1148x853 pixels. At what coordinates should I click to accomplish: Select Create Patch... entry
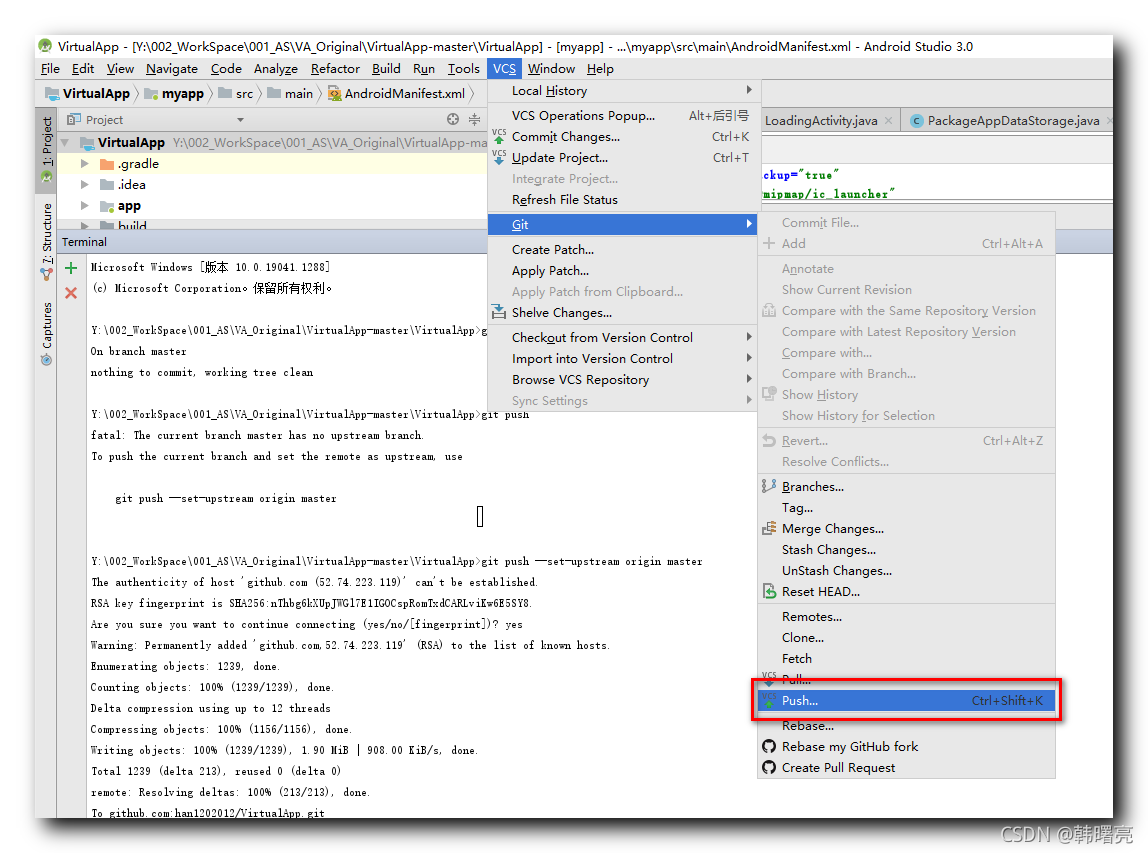point(623,250)
